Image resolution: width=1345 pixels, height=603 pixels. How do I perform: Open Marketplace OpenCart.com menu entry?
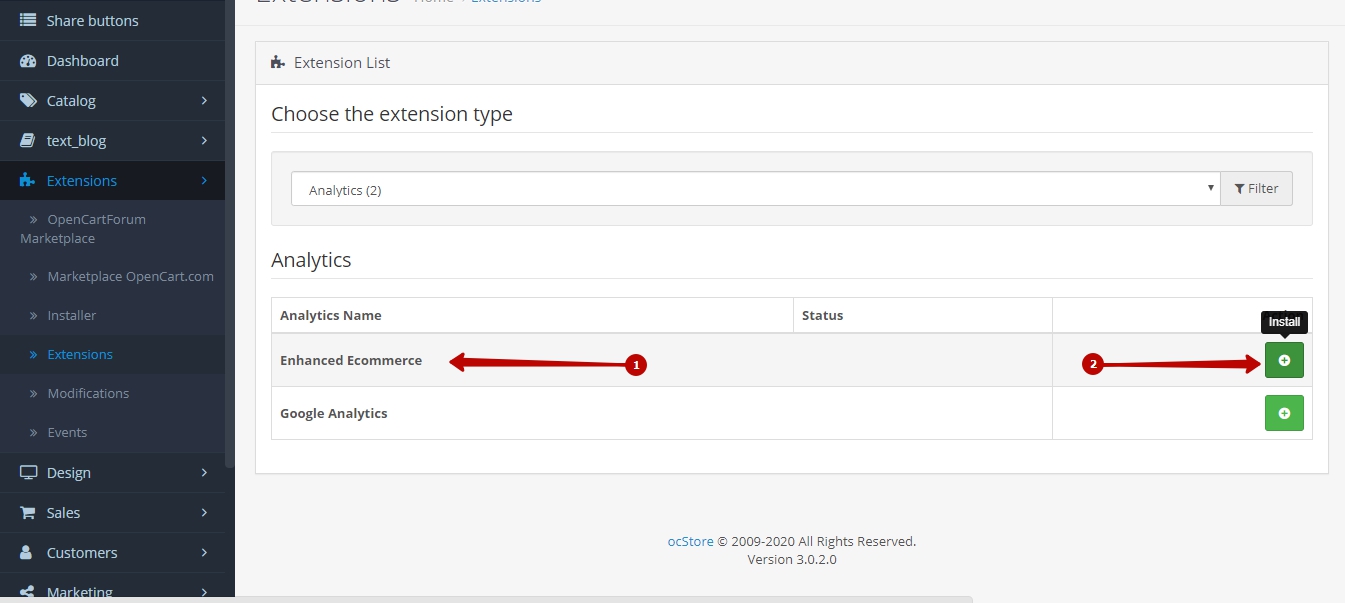click(x=130, y=276)
